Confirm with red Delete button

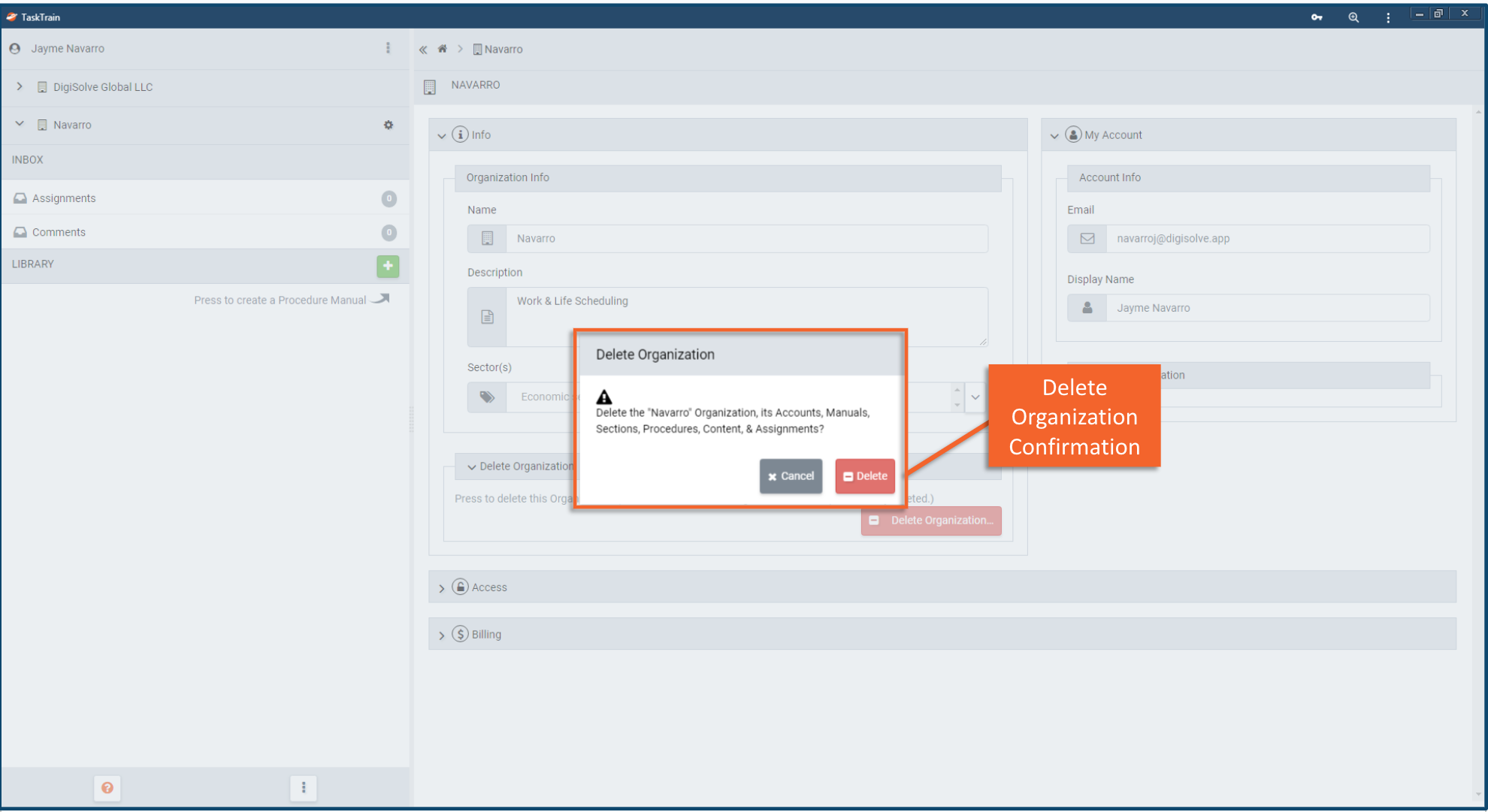(865, 476)
